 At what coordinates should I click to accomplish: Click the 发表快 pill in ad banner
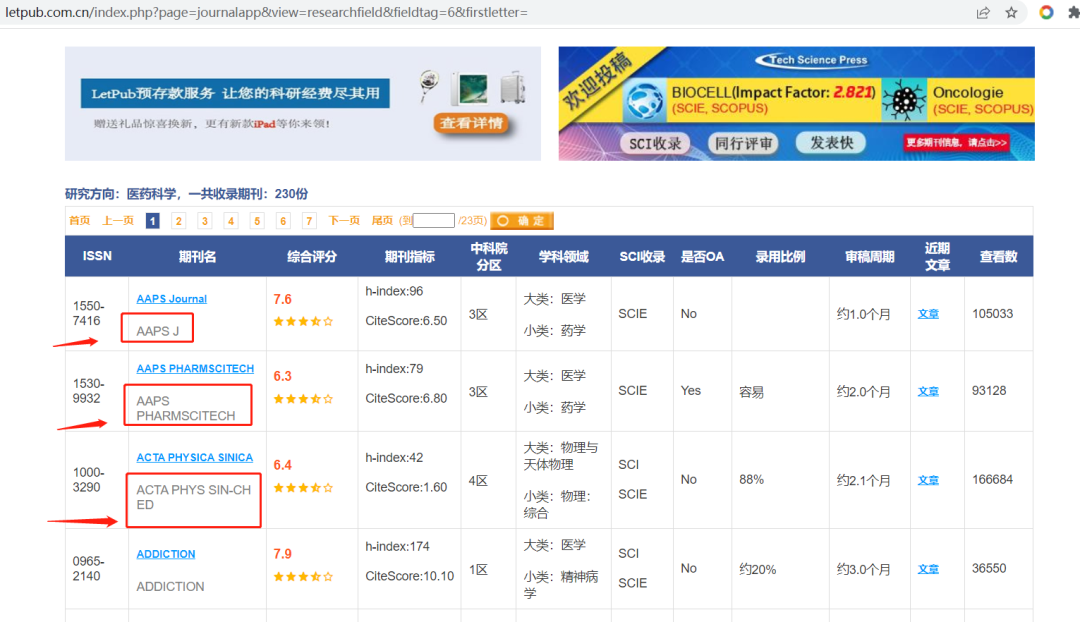point(831,143)
